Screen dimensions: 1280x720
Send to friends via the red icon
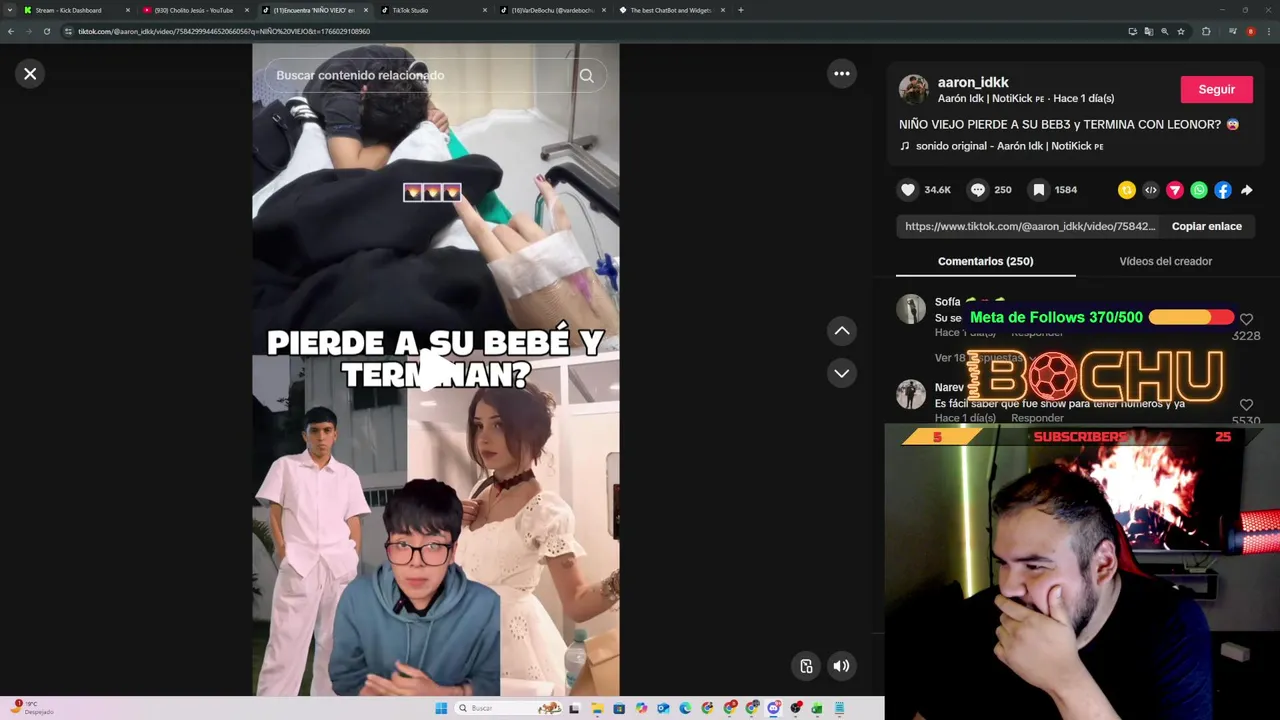pos(1175,190)
